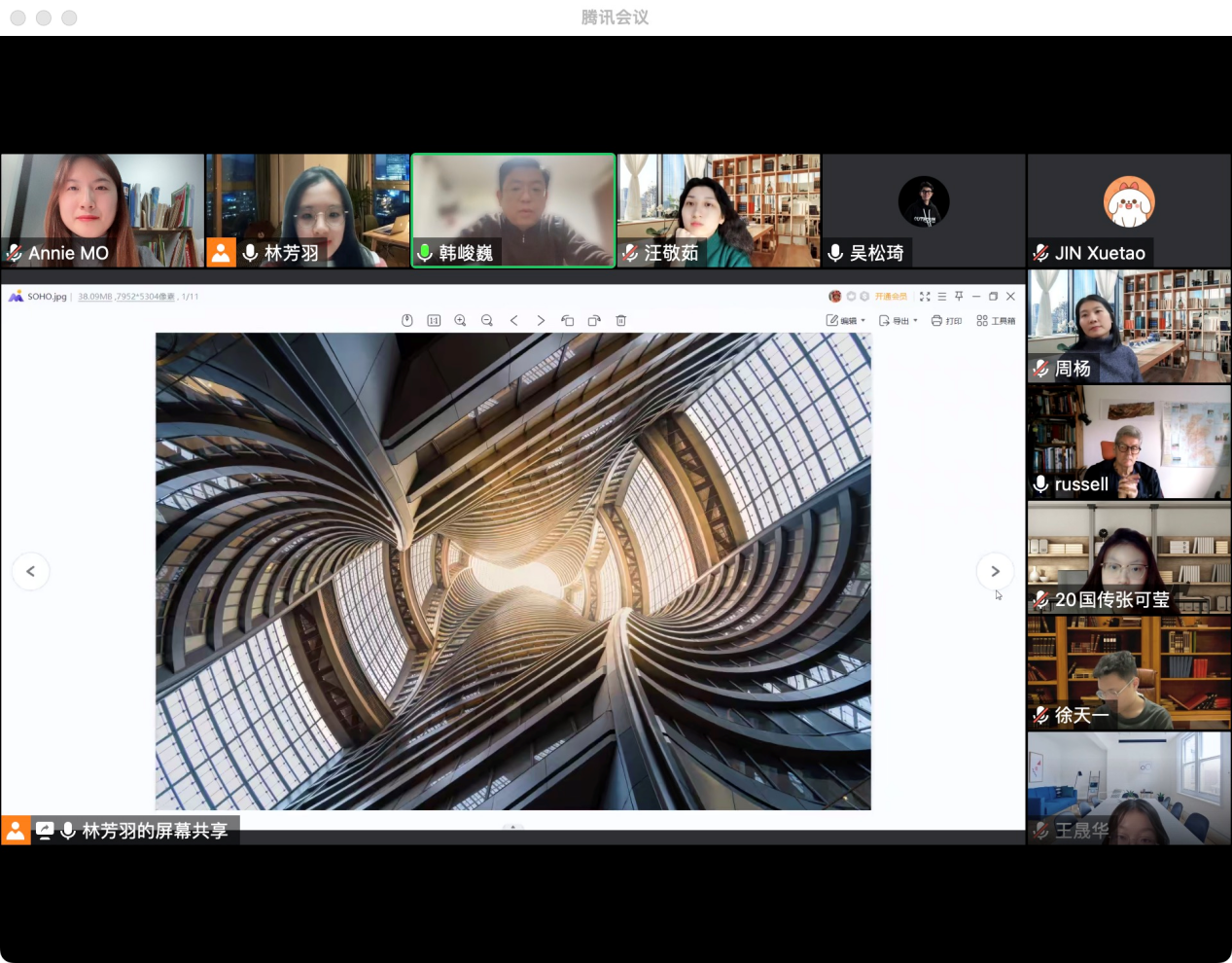This screenshot has width=1232, height=963.
Task: Zoom out using the magnifier minus icon
Action: pyautogui.click(x=487, y=320)
